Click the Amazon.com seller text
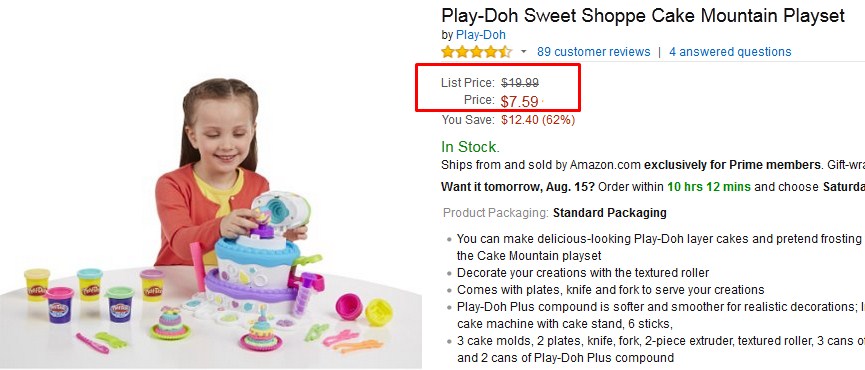Image resolution: width=865 pixels, height=370 pixels. click(x=605, y=165)
